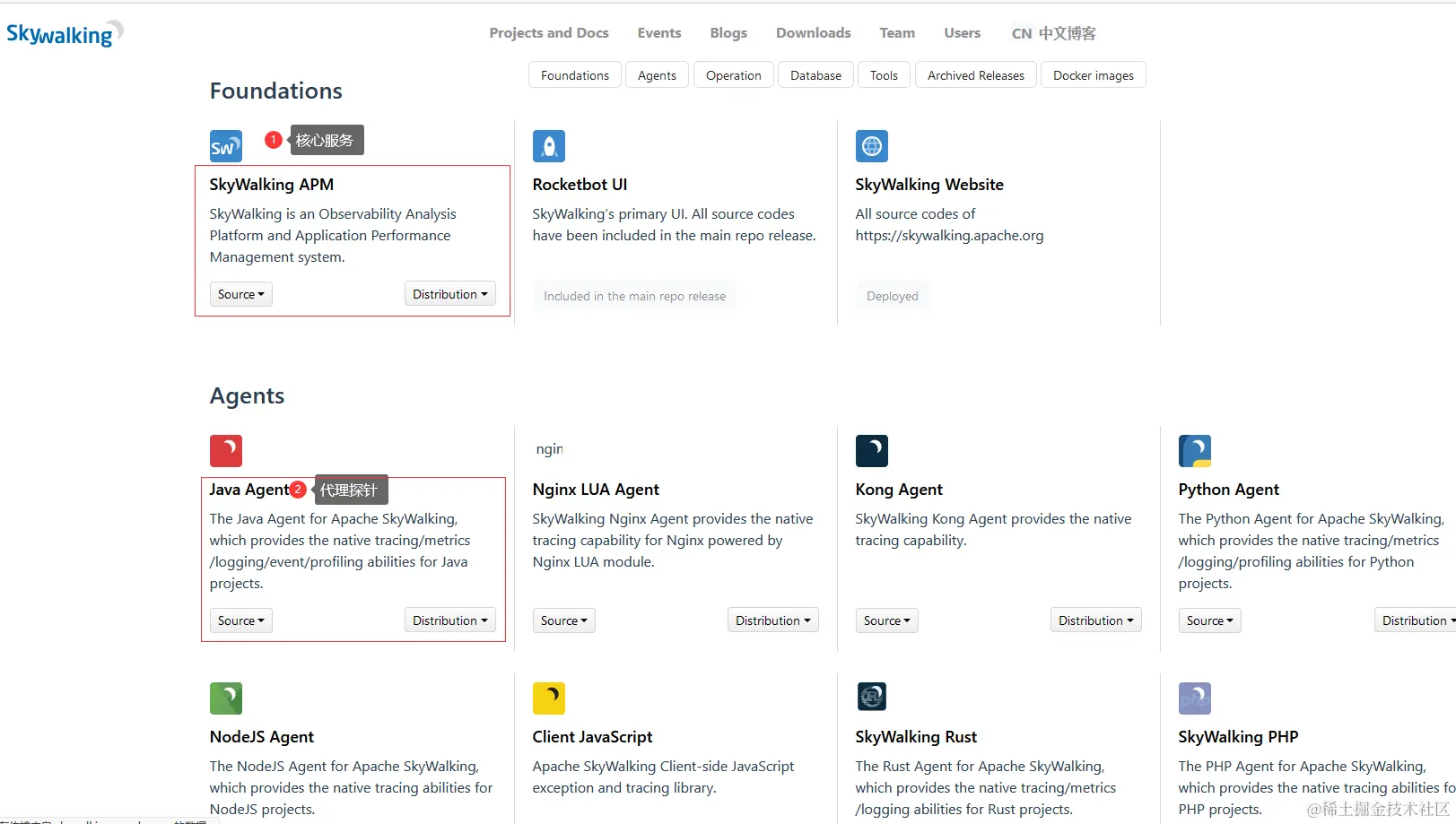1456x824 pixels.
Task: Jump to Docker images section
Action: (1094, 75)
